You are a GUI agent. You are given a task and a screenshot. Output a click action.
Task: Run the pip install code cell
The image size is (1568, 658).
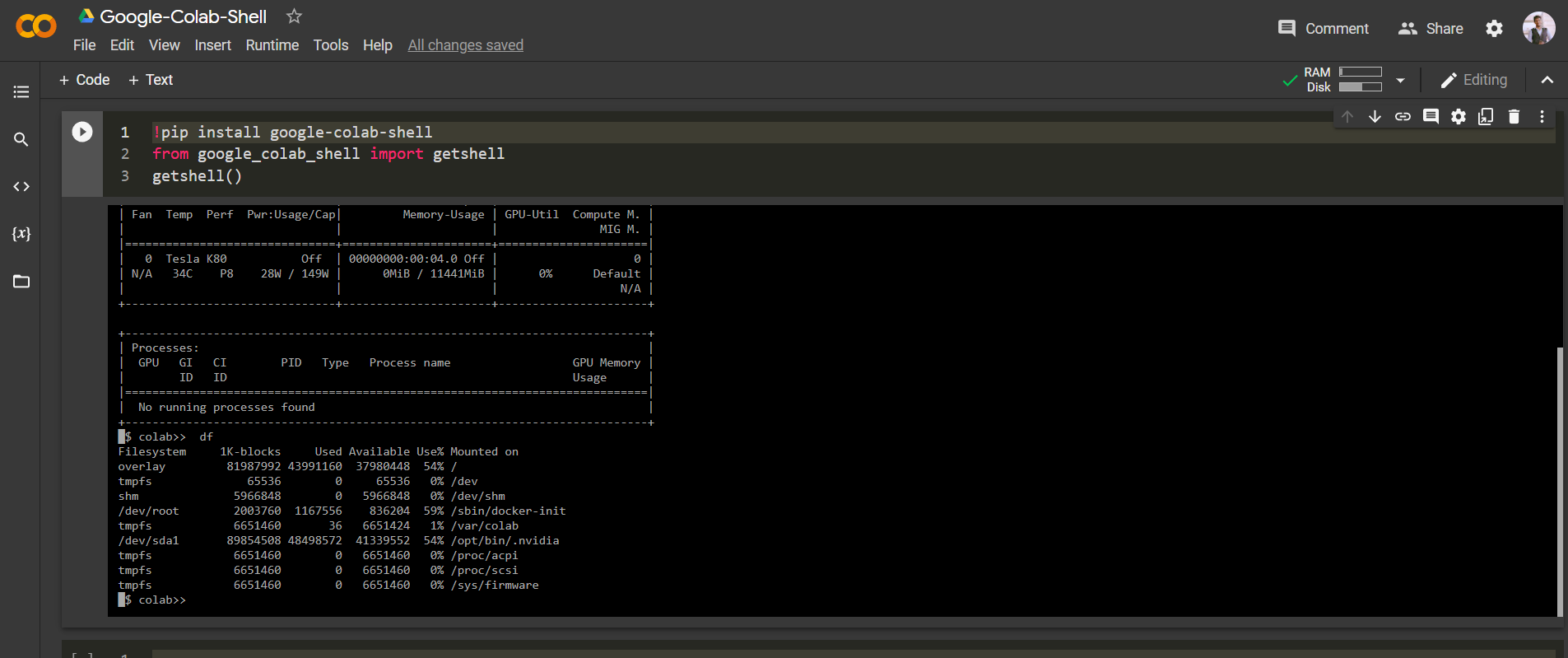[82, 132]
